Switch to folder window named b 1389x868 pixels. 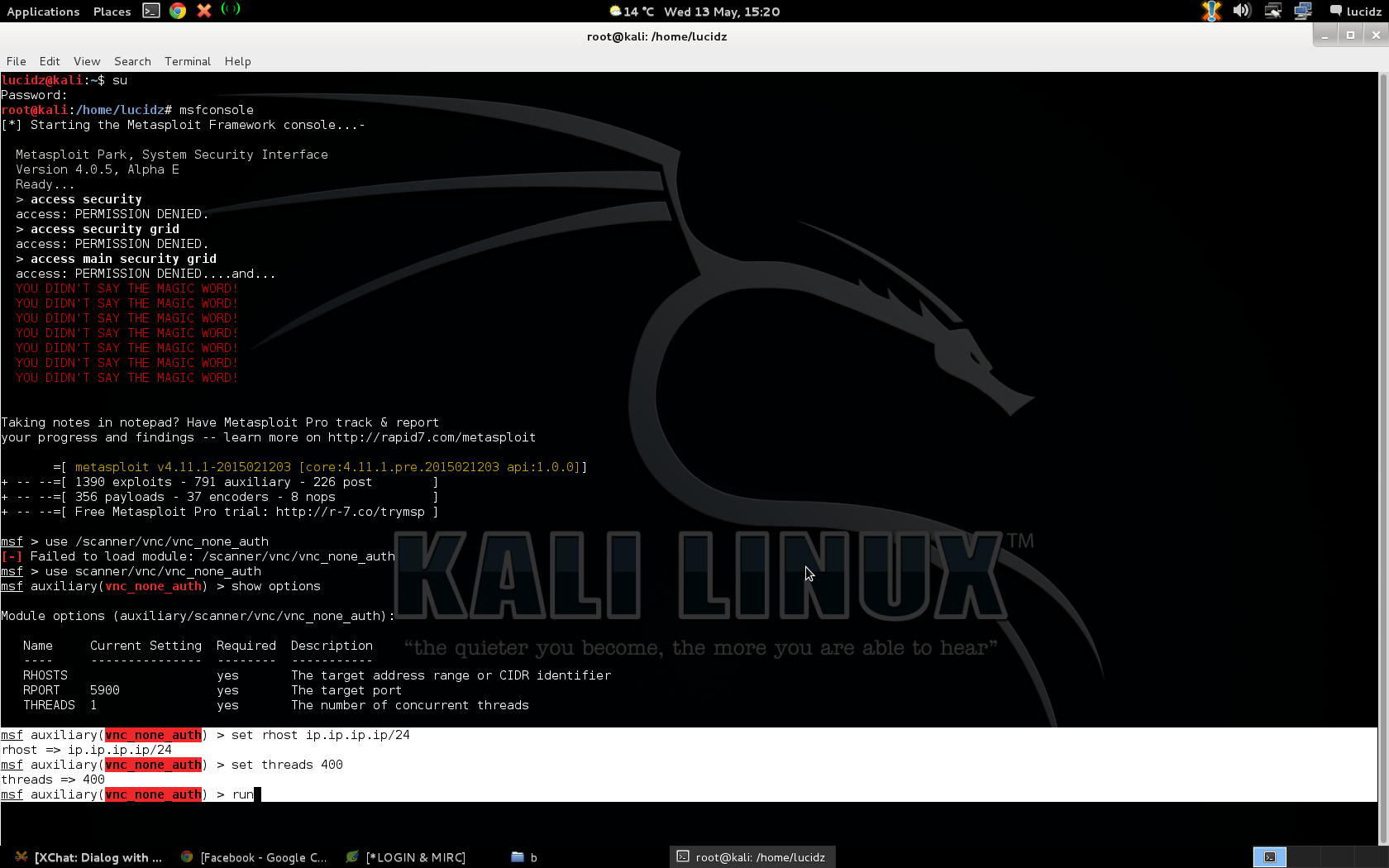tap(524, 857)
